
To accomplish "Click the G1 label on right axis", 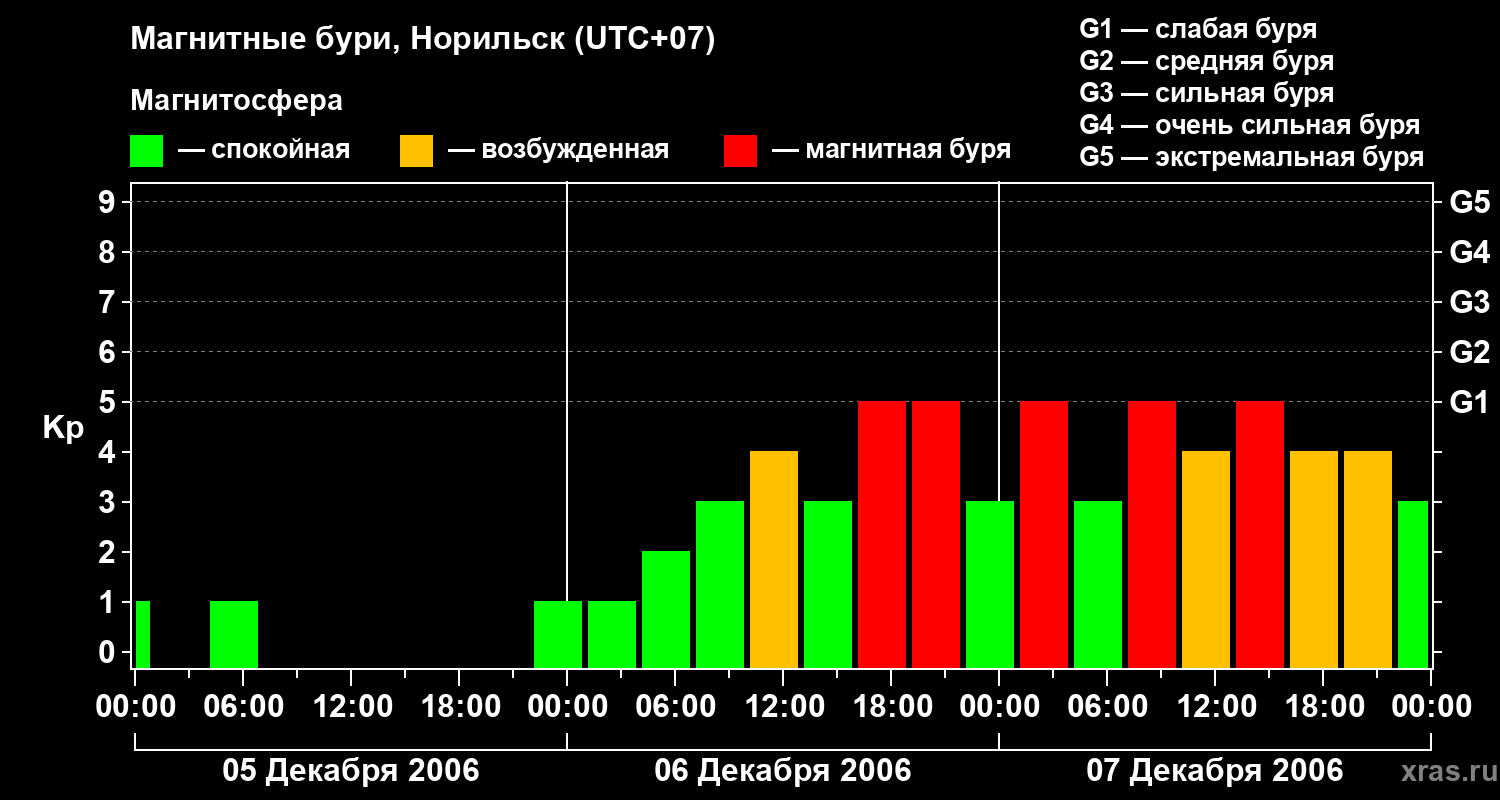I will 1469,402.
